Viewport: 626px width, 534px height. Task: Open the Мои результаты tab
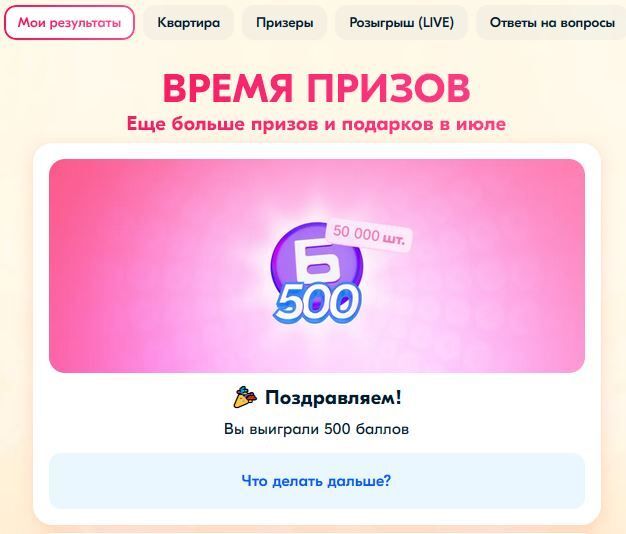point(69,22)
